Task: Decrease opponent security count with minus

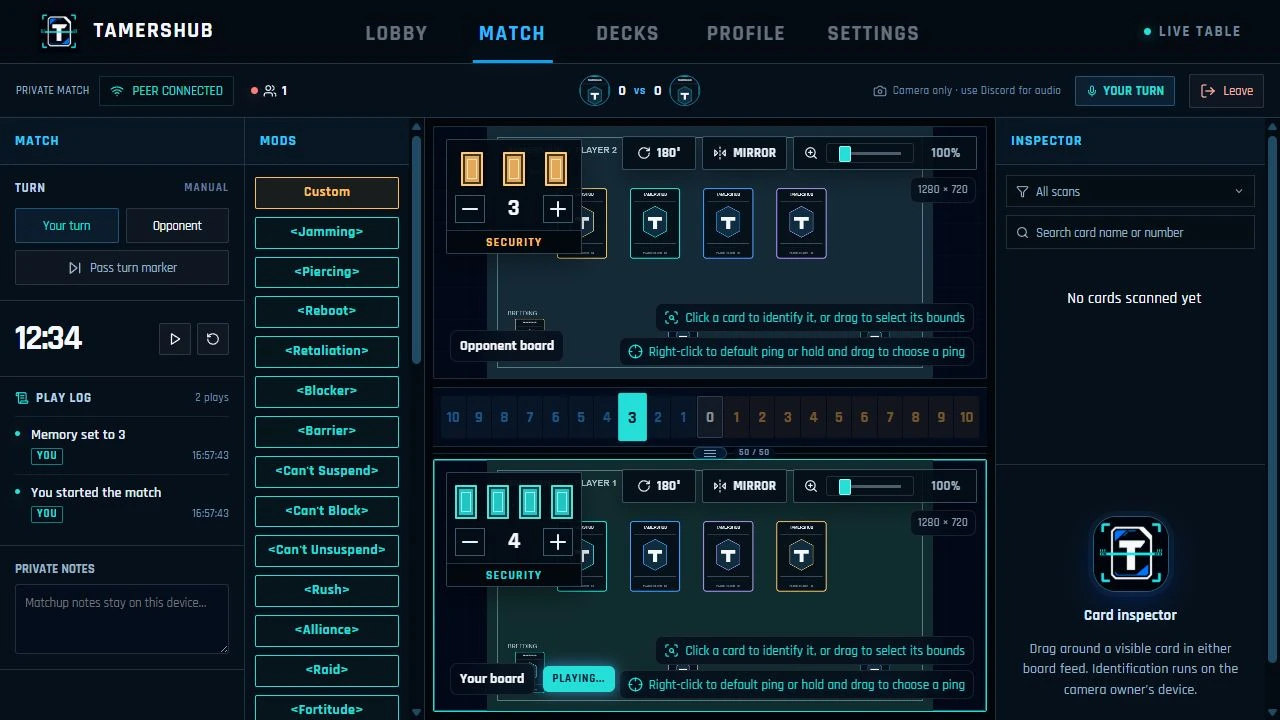Action: [470, 208]
